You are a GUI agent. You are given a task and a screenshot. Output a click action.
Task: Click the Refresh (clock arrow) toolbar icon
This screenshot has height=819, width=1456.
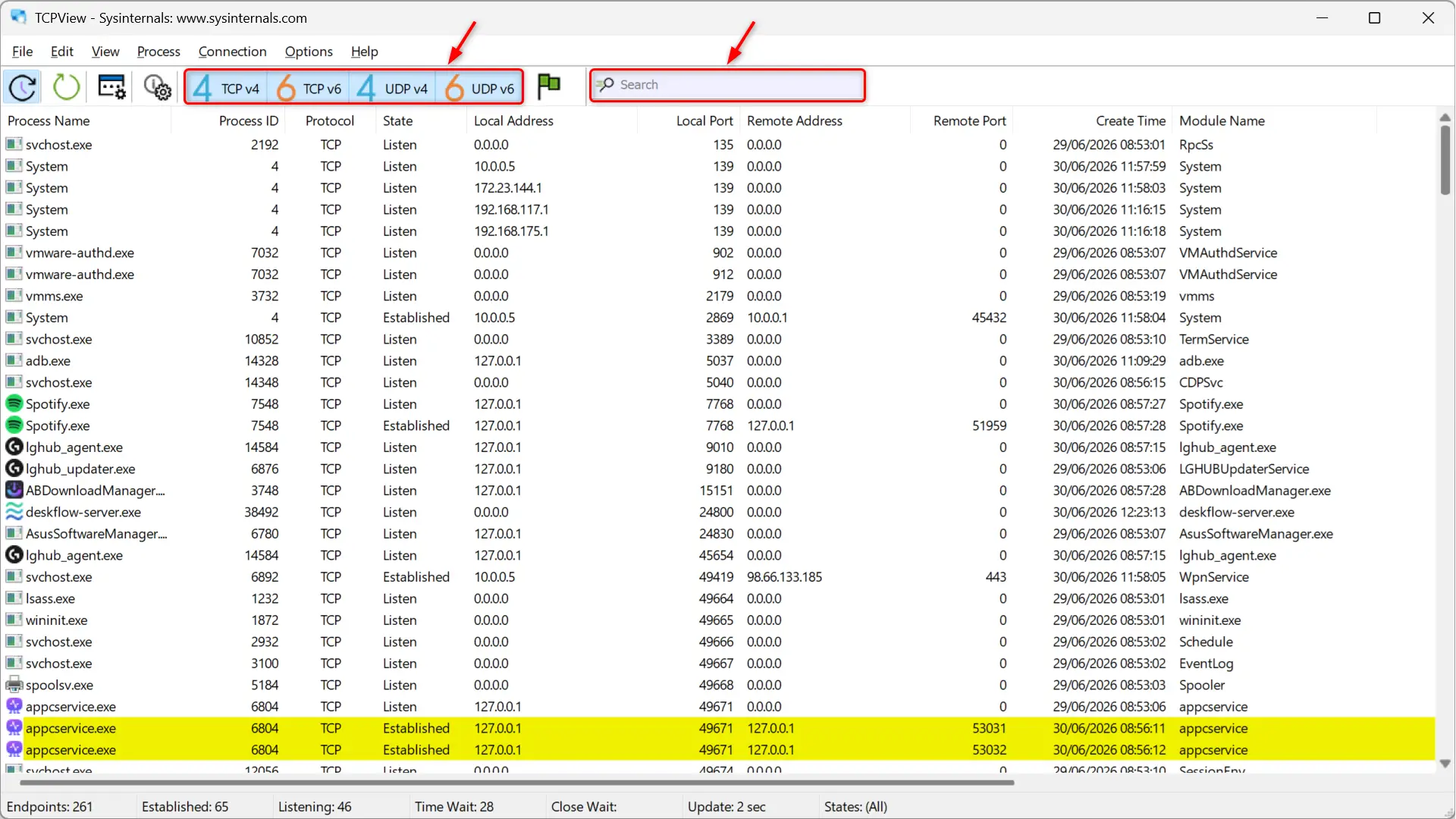(x=23, y=86)
